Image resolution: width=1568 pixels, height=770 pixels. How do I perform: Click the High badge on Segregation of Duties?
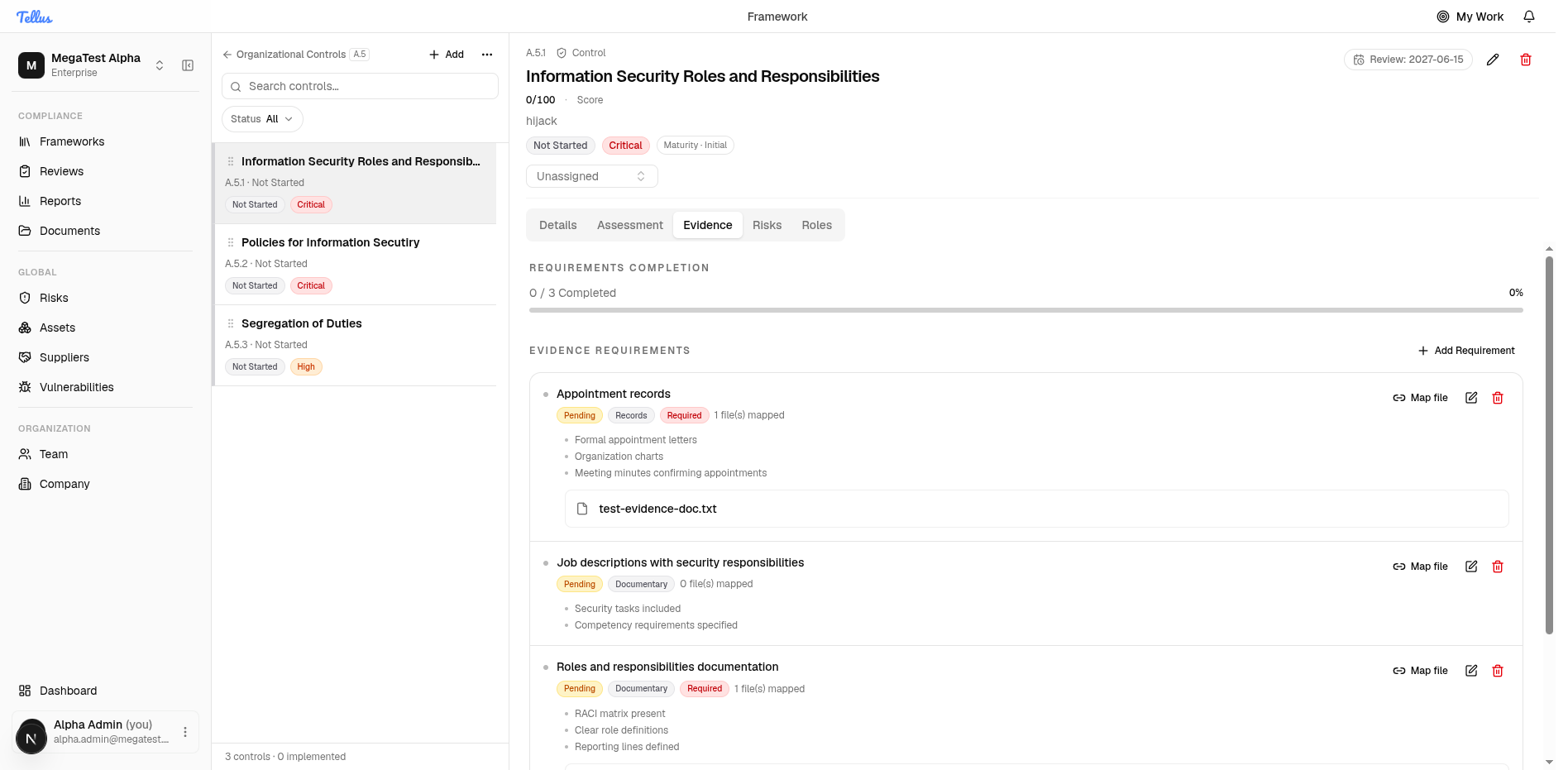[306, 367]
